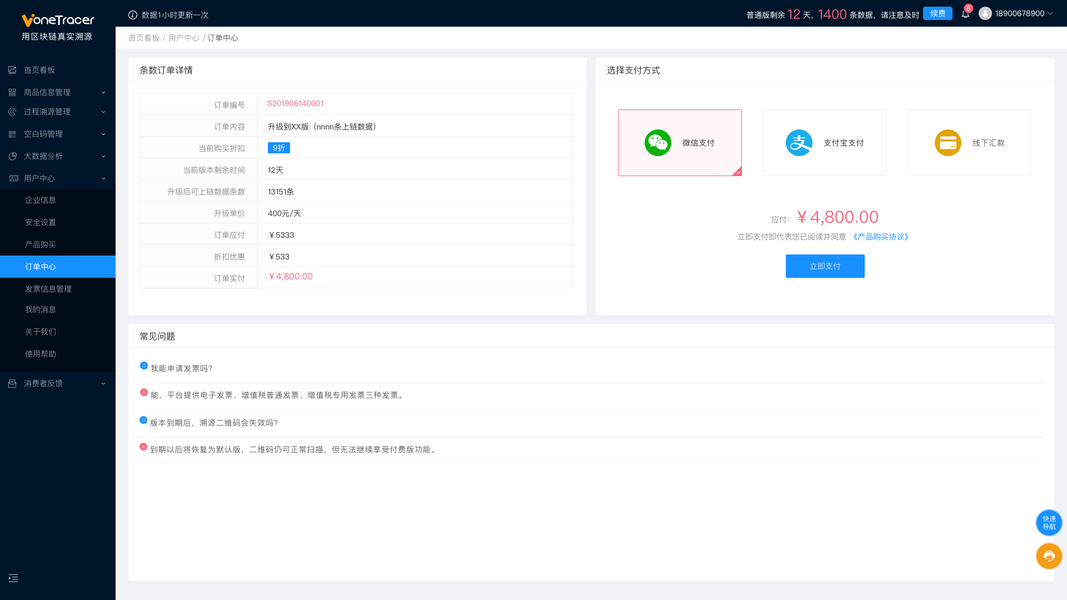Click the 续费 renew button

point(937,14)
